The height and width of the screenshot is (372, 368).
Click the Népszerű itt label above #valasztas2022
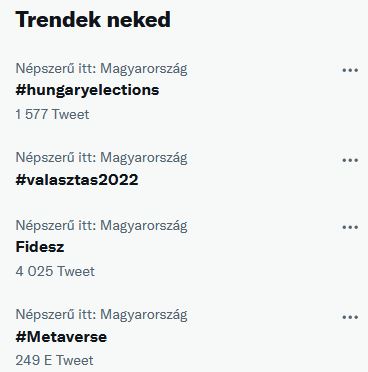56,158
